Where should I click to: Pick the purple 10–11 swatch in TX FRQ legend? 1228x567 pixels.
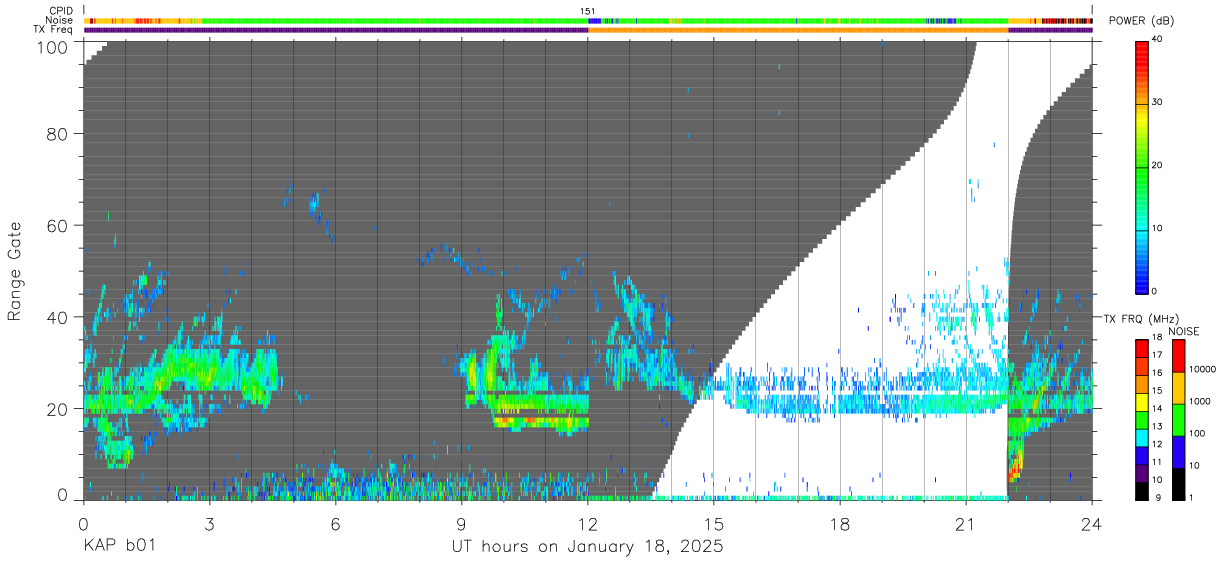coord(1142,473)
